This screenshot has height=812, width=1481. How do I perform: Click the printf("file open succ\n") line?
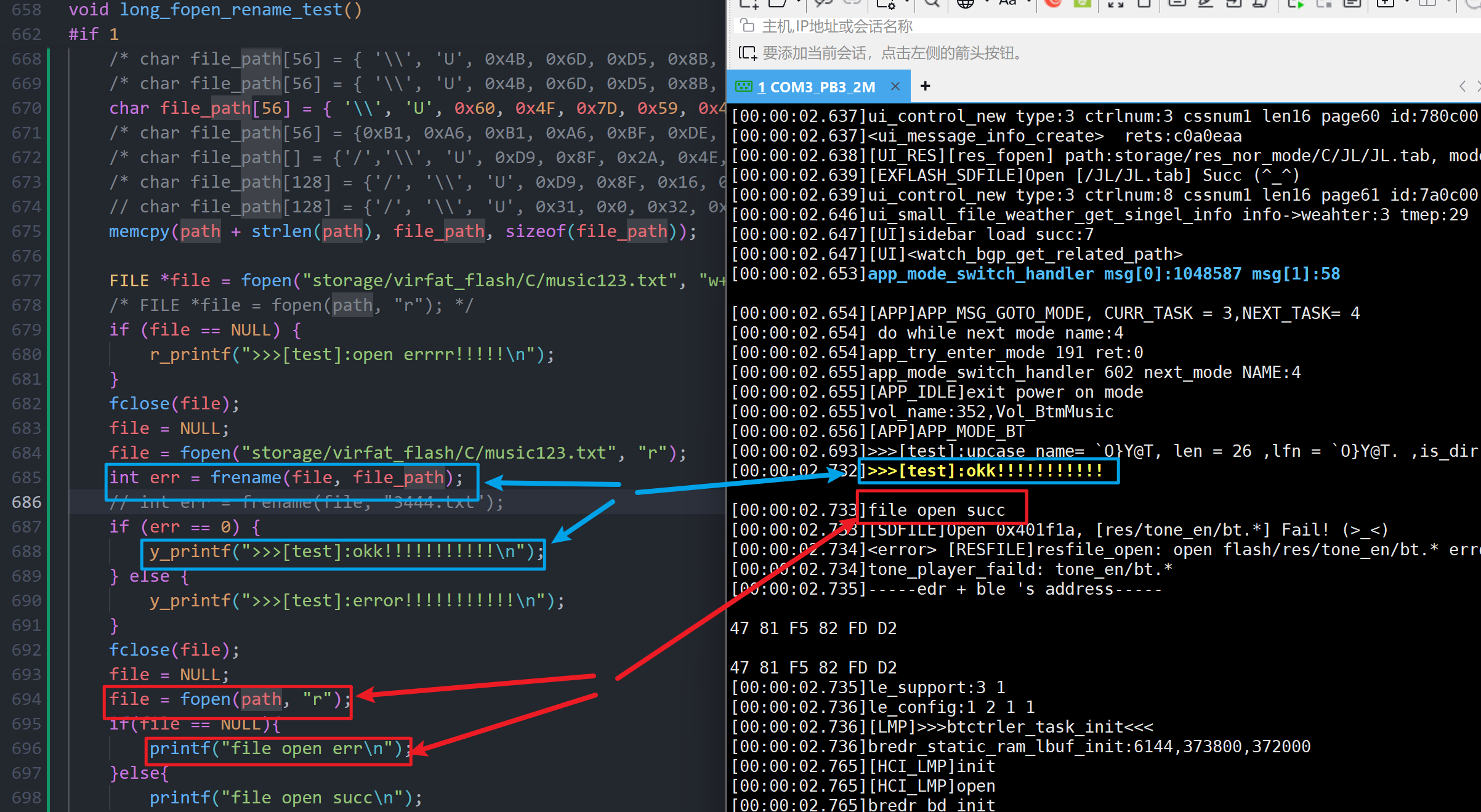tap(286, 798)
